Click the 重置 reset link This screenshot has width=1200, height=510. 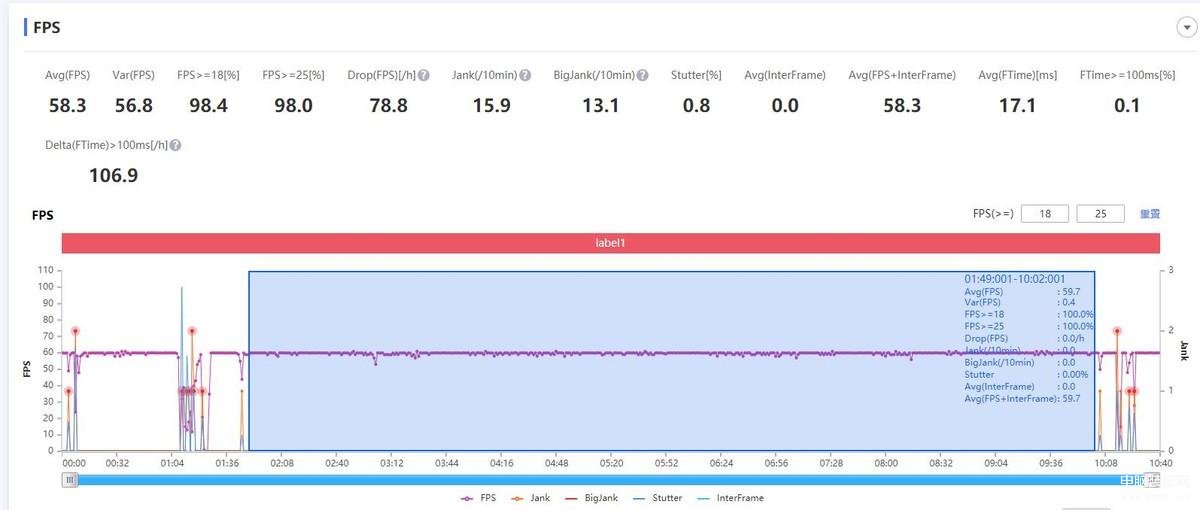(x=1150, y=213)
